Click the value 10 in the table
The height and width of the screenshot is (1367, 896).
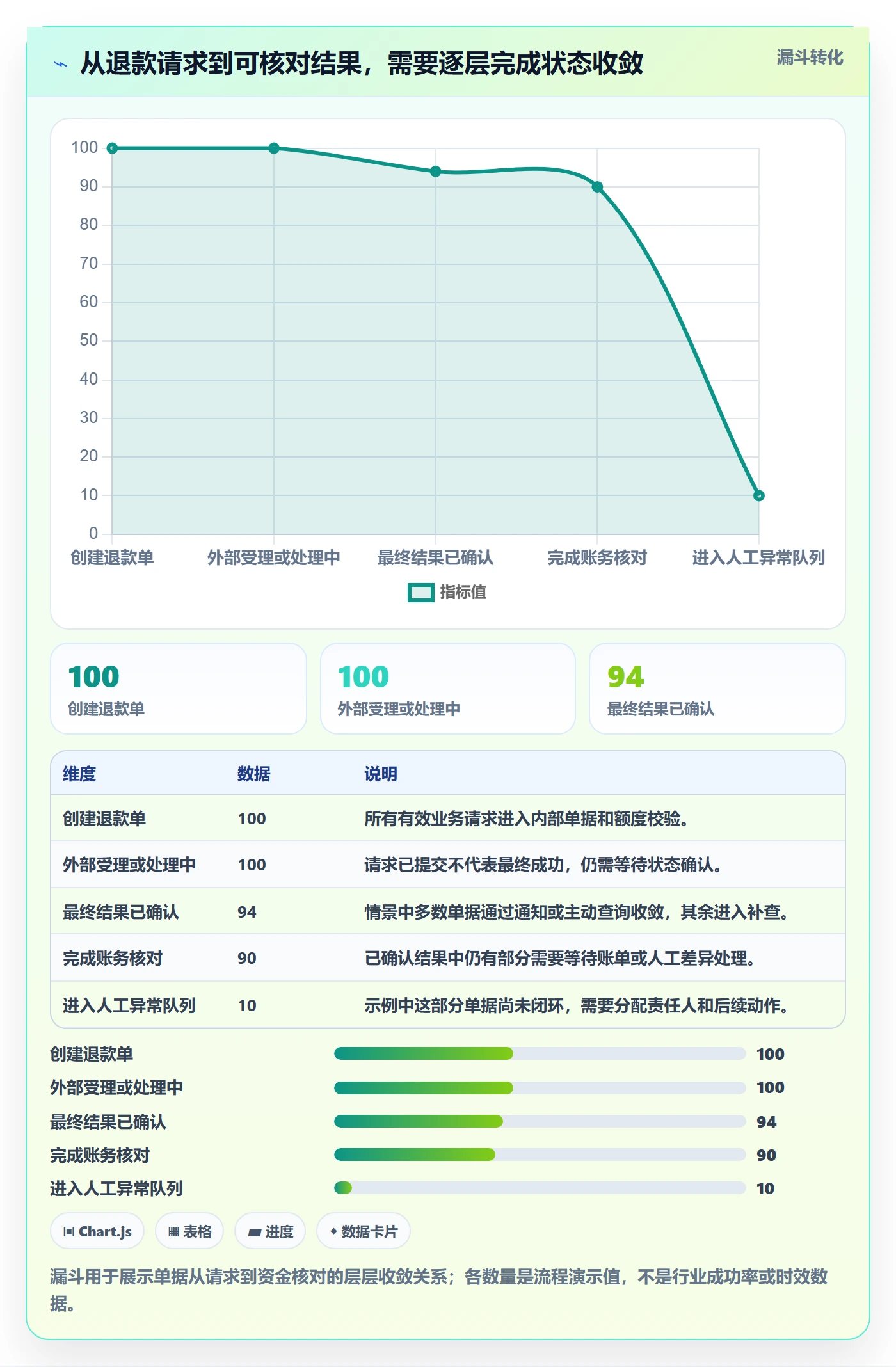[247, 1006]
